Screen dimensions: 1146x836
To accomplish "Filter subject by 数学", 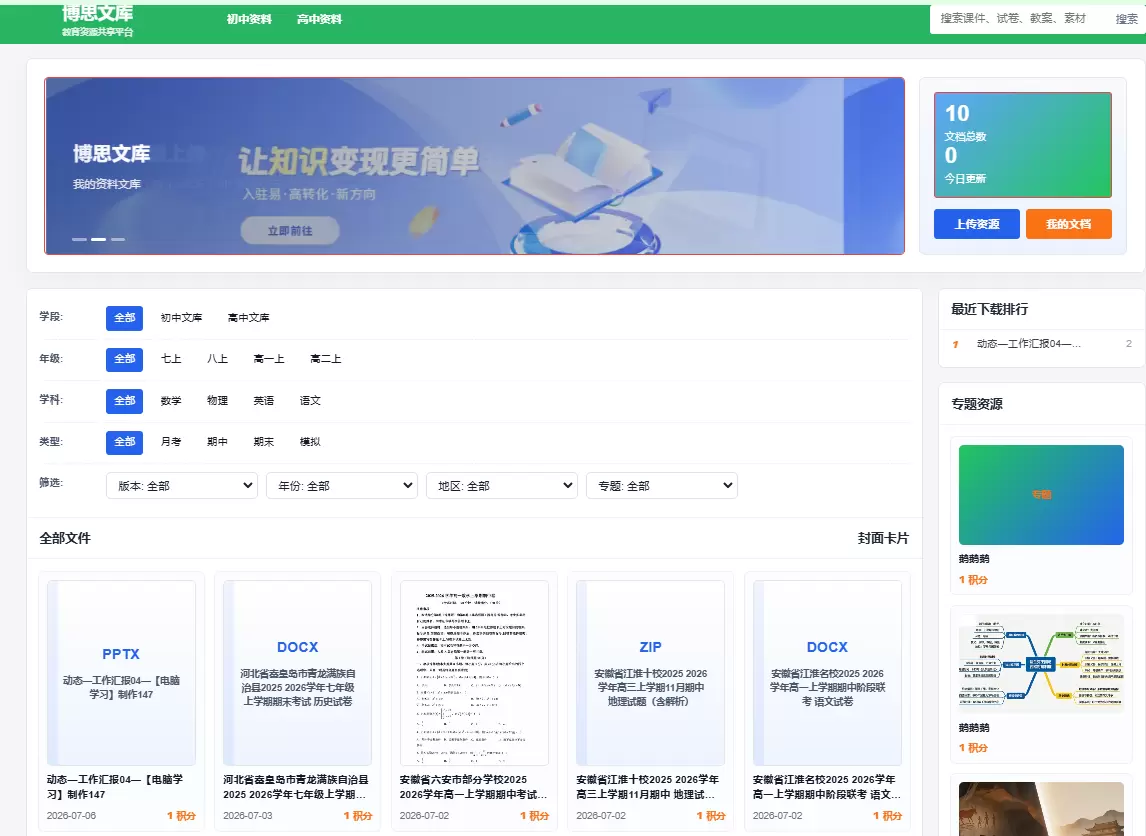I will 171,400.
